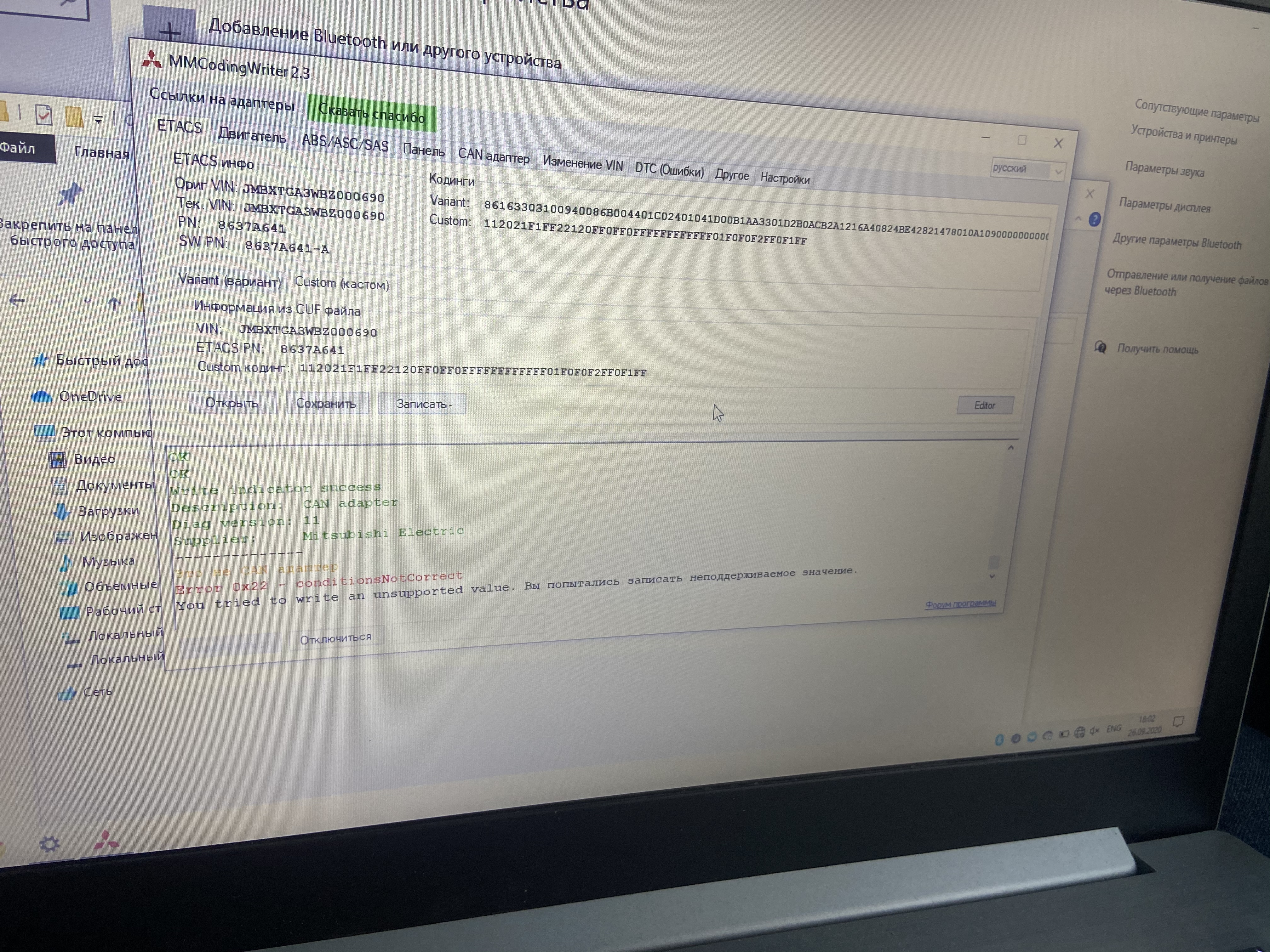Click the checkmark properties icon in Explorer toolbar

point(44,115)
